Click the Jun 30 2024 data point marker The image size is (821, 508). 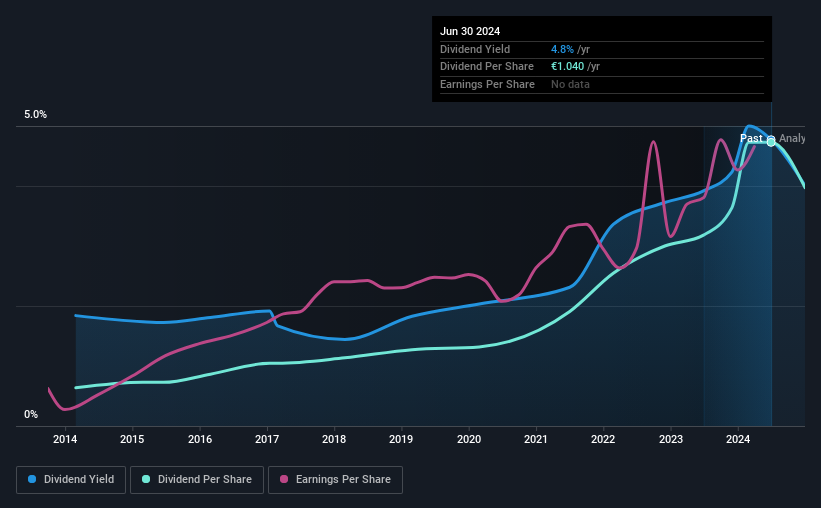pos(771,141)
